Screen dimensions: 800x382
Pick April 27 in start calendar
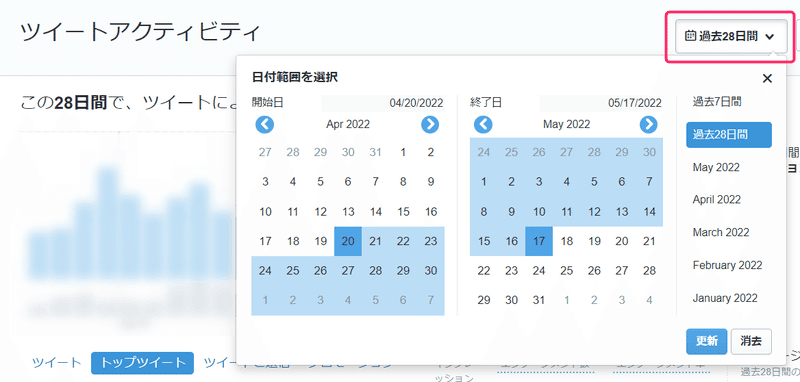pos(348,271)
